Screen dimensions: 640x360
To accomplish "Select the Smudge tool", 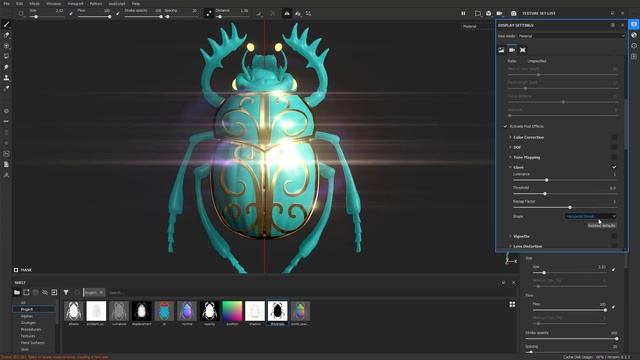I will pyautogui.click(x=6, y=67).
